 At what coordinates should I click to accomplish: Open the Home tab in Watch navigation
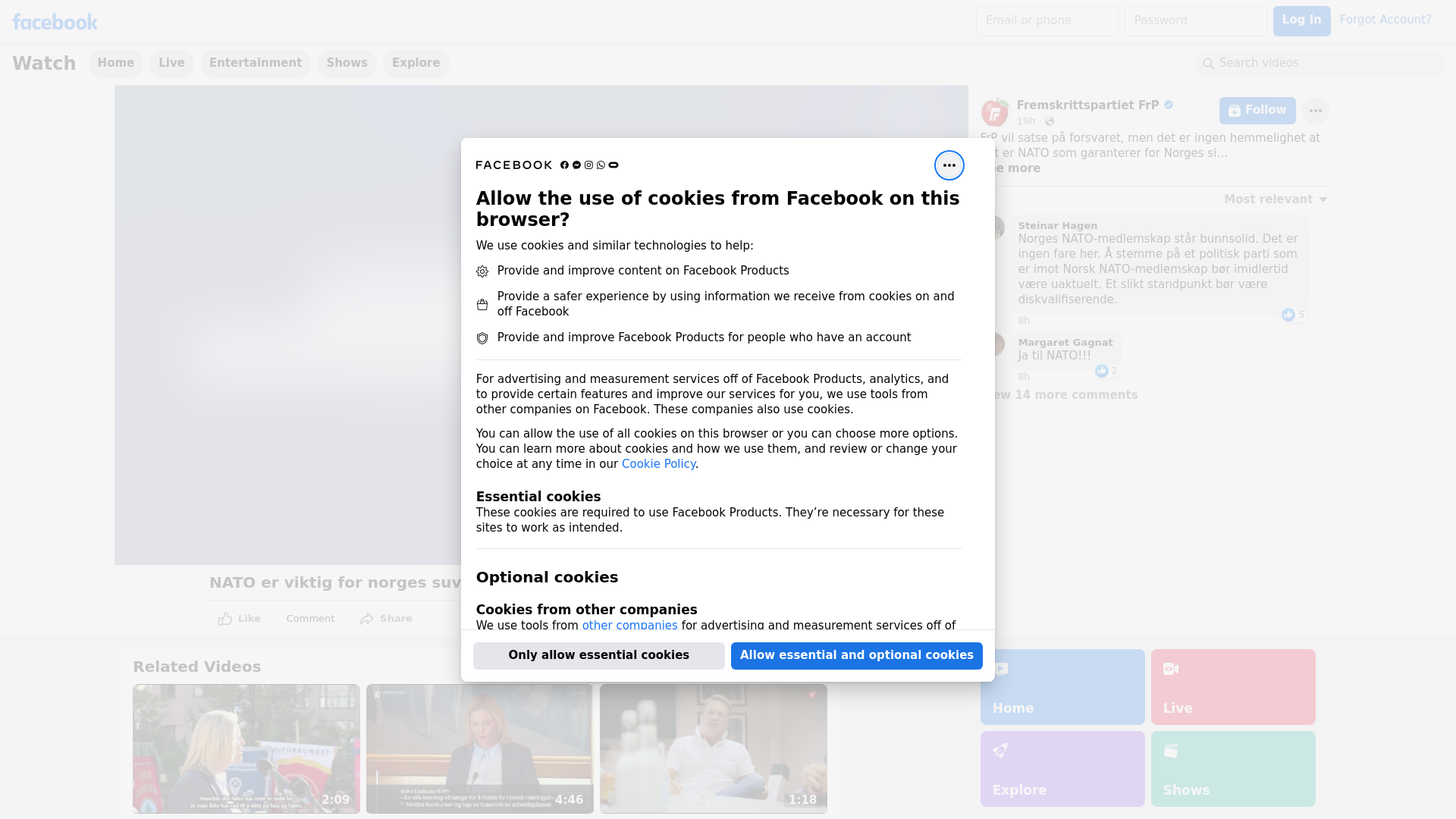[x=115, y=64]
